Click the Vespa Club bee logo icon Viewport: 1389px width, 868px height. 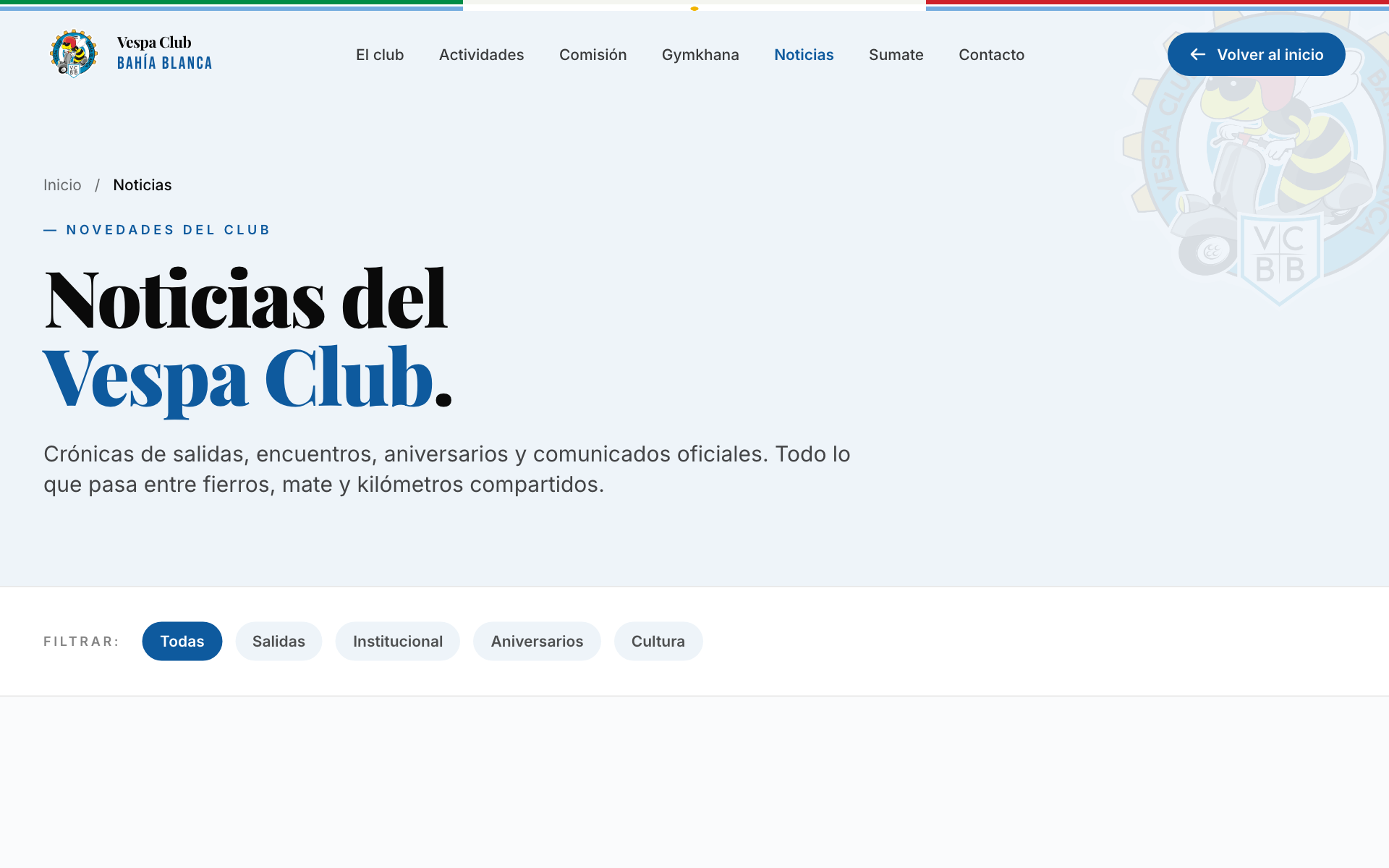pyautogui.click(x=74, y=54)
